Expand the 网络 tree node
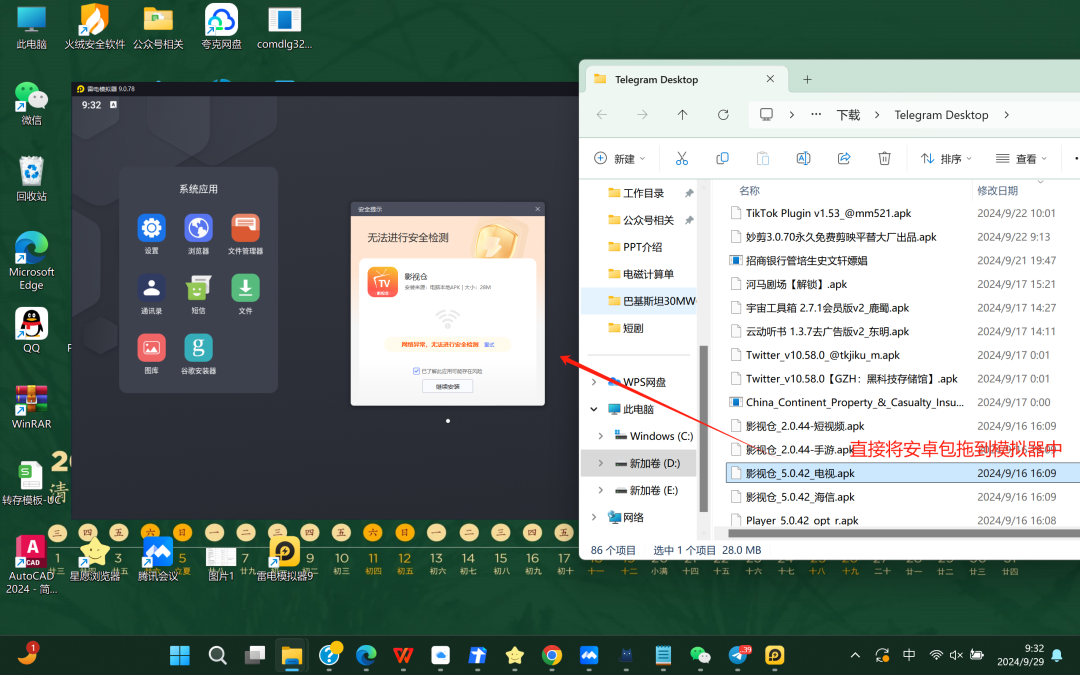This screenshot has width=1080, height=675. tap(594, 517)
